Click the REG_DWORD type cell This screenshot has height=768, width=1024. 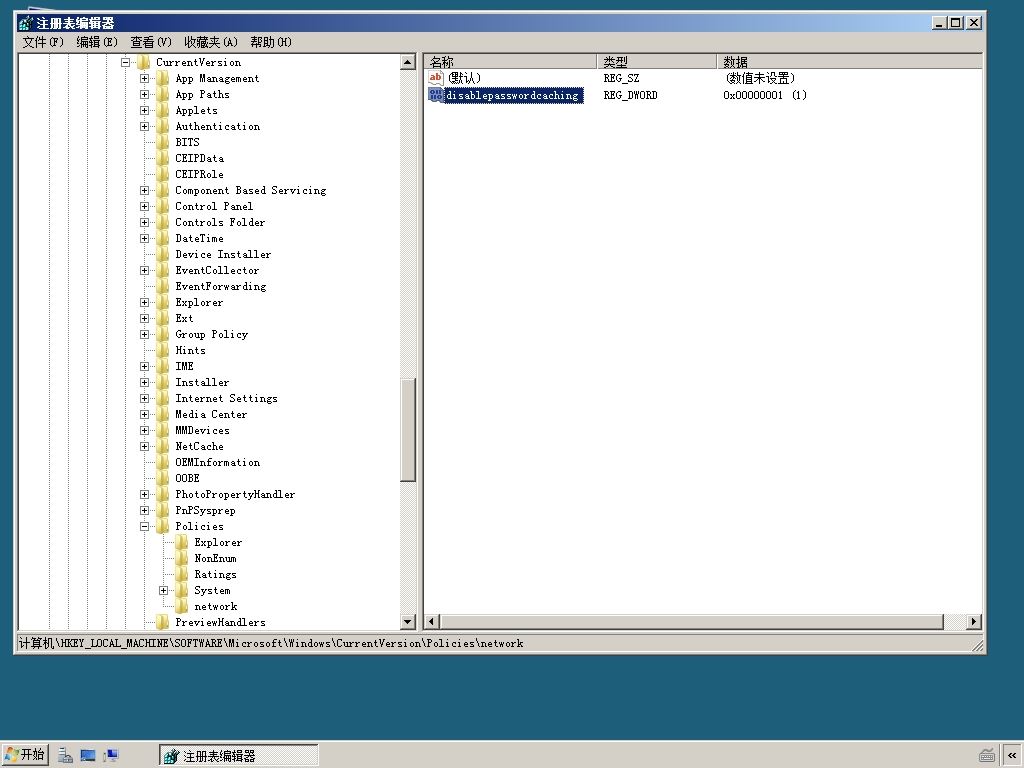(630, 95)
